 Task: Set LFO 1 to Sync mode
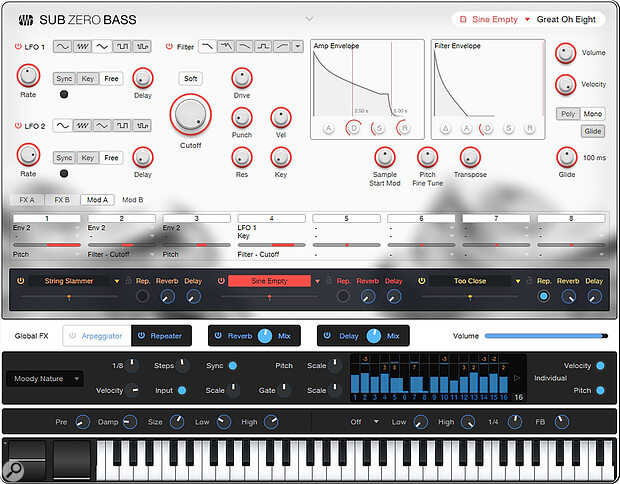tap(64, 79)
